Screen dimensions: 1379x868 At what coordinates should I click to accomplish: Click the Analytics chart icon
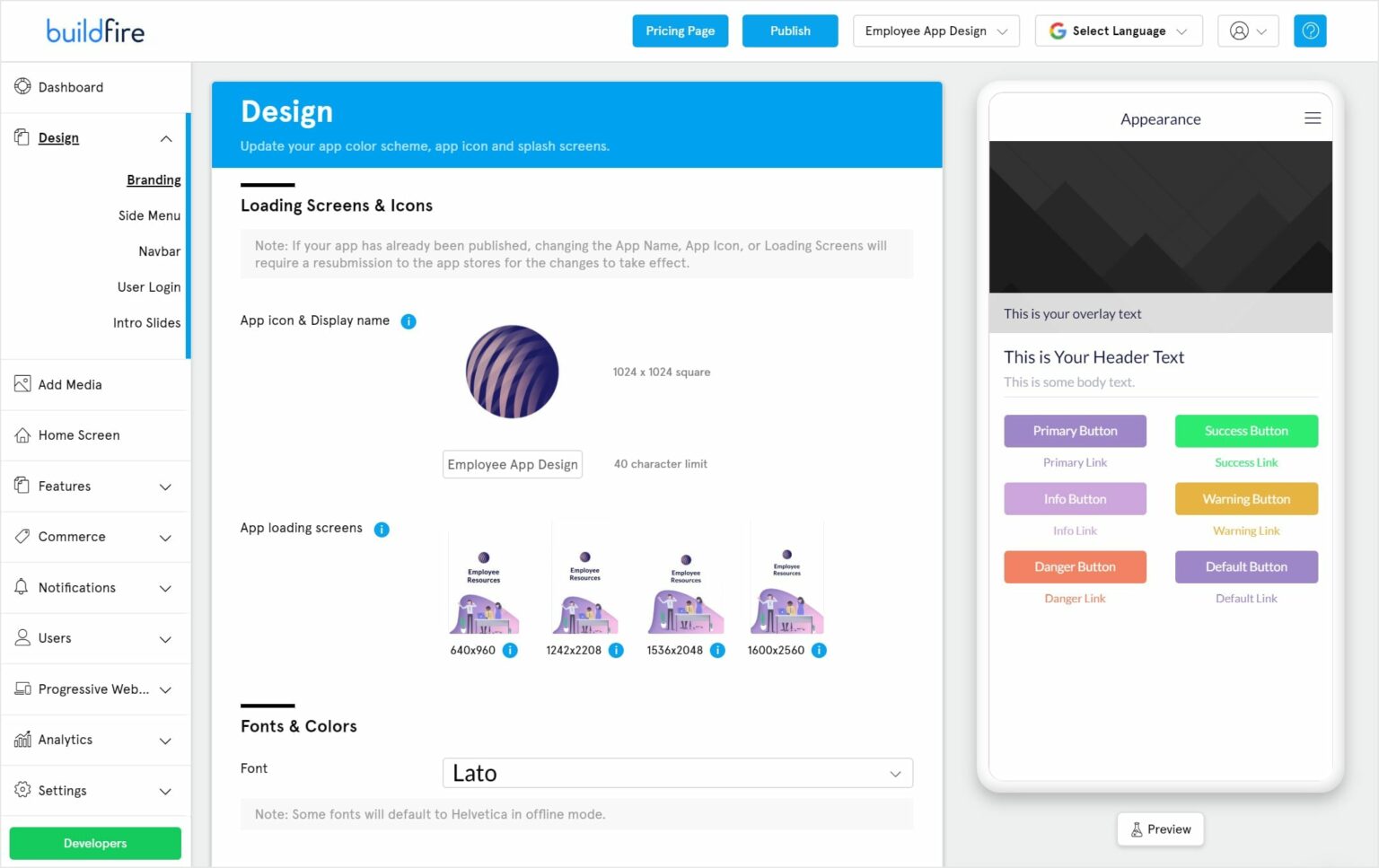(x=22, y=740)
